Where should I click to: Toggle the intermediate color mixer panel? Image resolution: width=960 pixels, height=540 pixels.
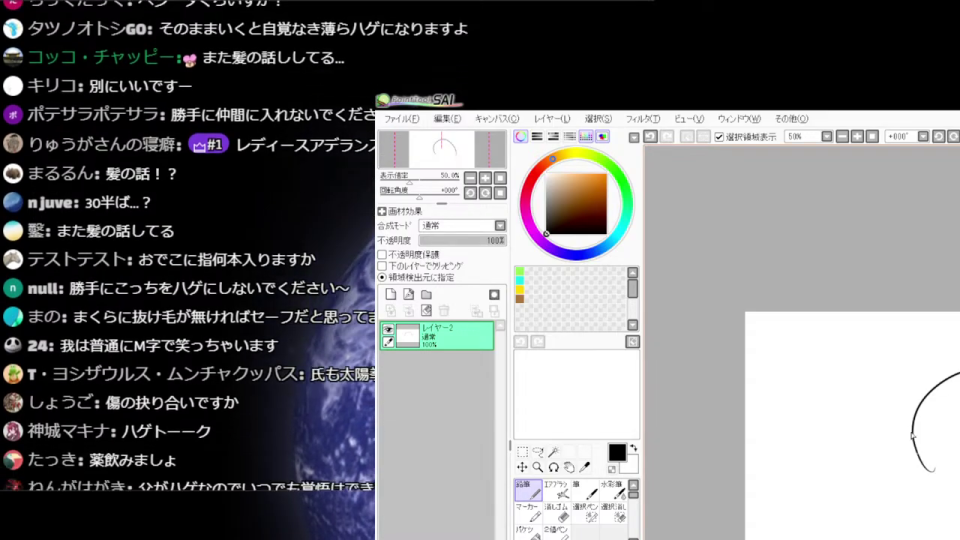[570, 137]
